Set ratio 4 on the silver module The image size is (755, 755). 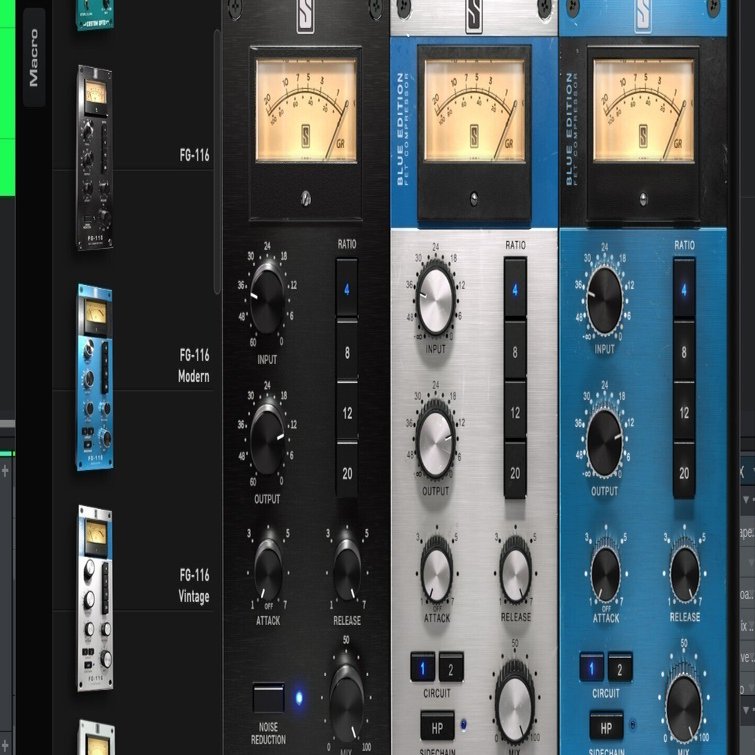[515, 288]
